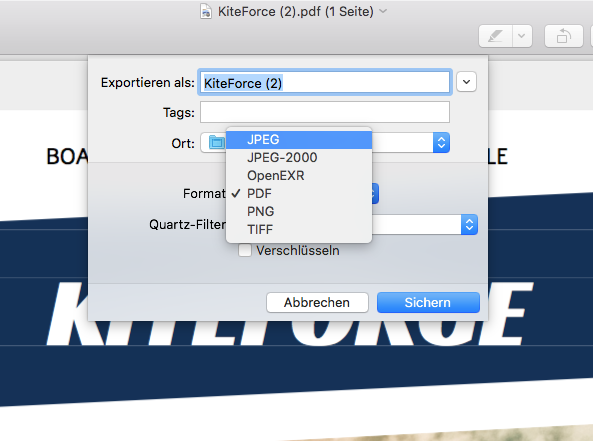Open the markup tool dropdown arrow
Screen dimensions: 593x441
pyautogui.click(x=522, y=36)
